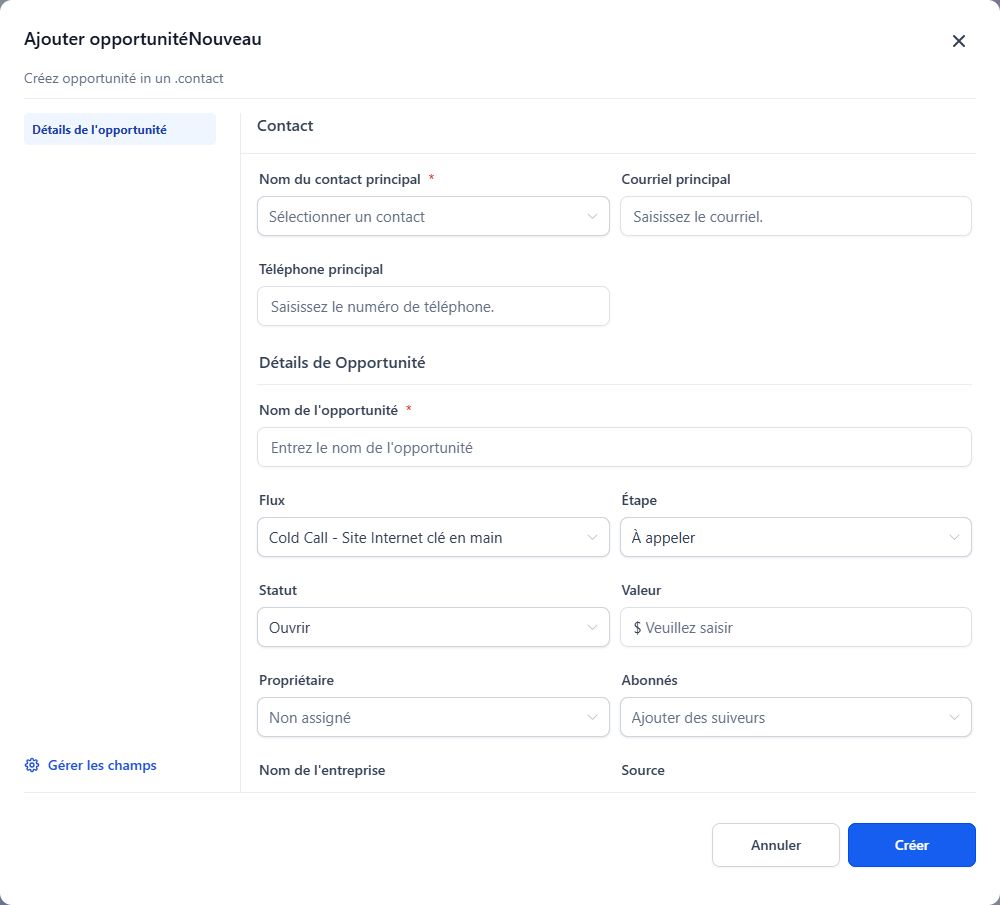
Task: Open the Détails de l'opportunité tab
Action: pos(120,129)
